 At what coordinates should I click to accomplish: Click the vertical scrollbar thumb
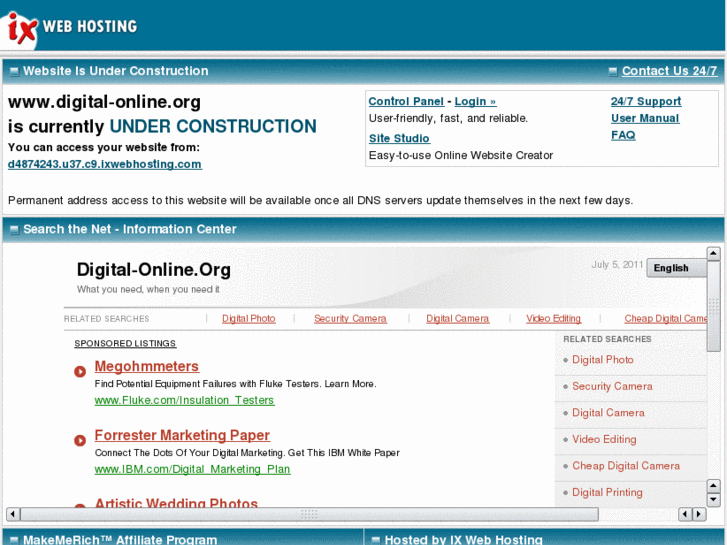[x=713, y=306]
